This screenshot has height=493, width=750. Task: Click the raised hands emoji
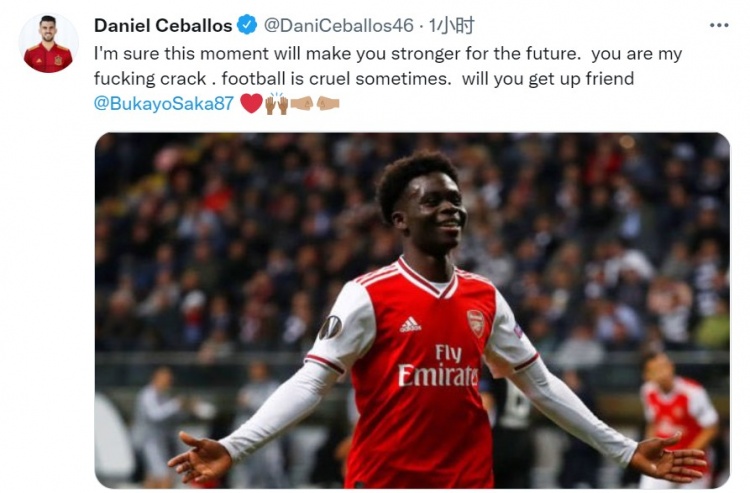(276, 103)
